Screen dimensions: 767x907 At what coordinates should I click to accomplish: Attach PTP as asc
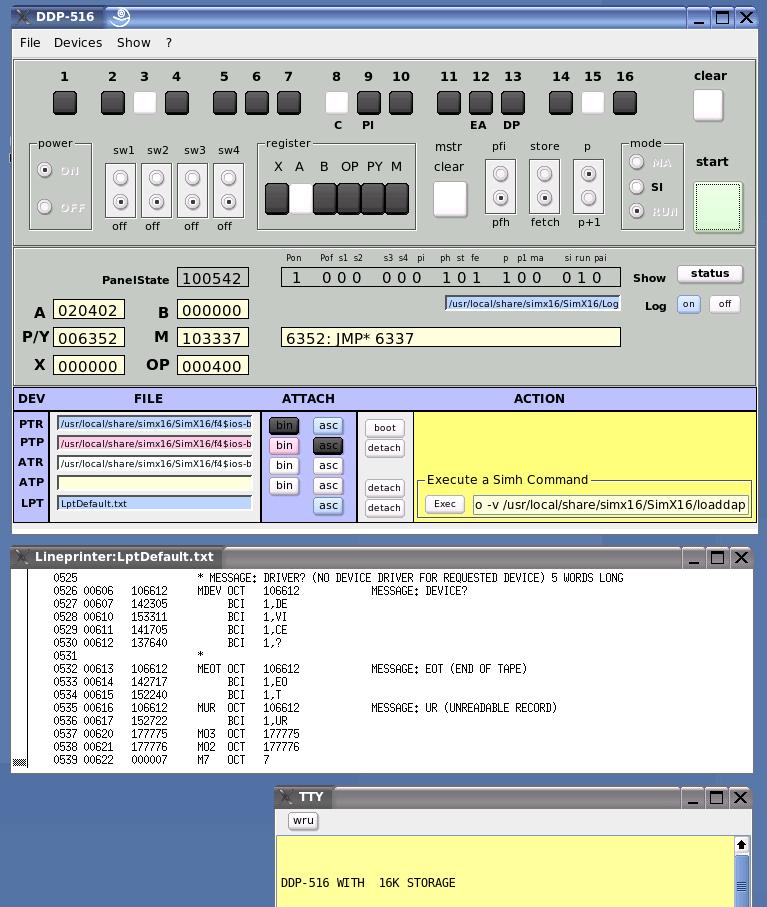(328, 445)
